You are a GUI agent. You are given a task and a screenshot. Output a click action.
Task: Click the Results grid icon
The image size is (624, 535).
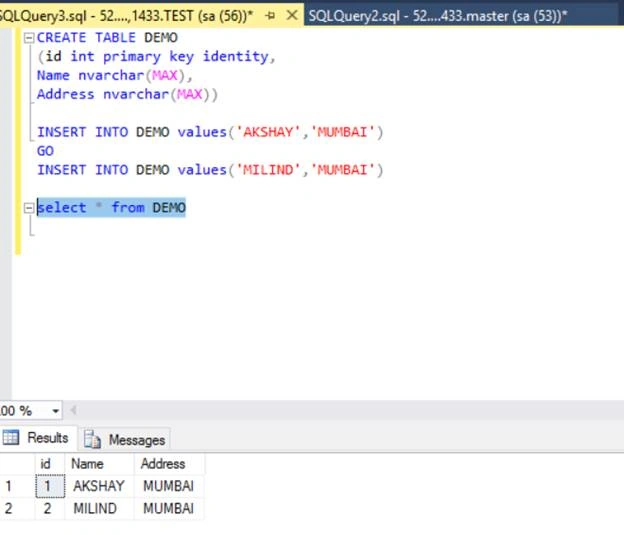click(11, 437)
